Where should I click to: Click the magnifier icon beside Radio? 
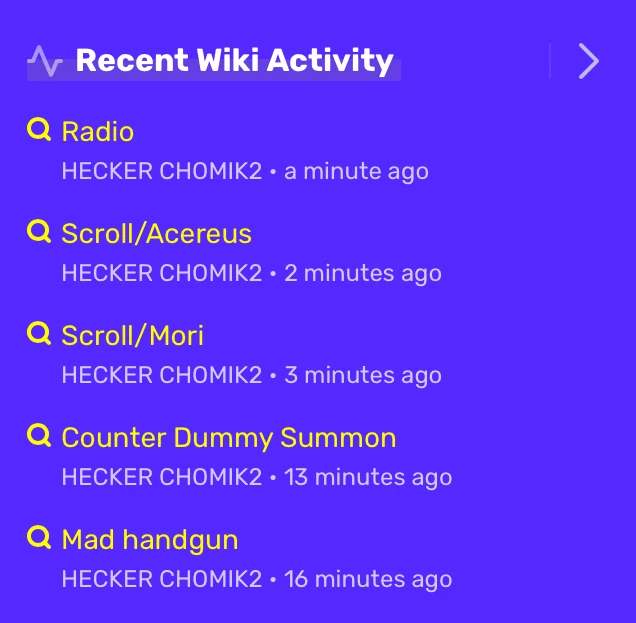click(x=39, y=130)
